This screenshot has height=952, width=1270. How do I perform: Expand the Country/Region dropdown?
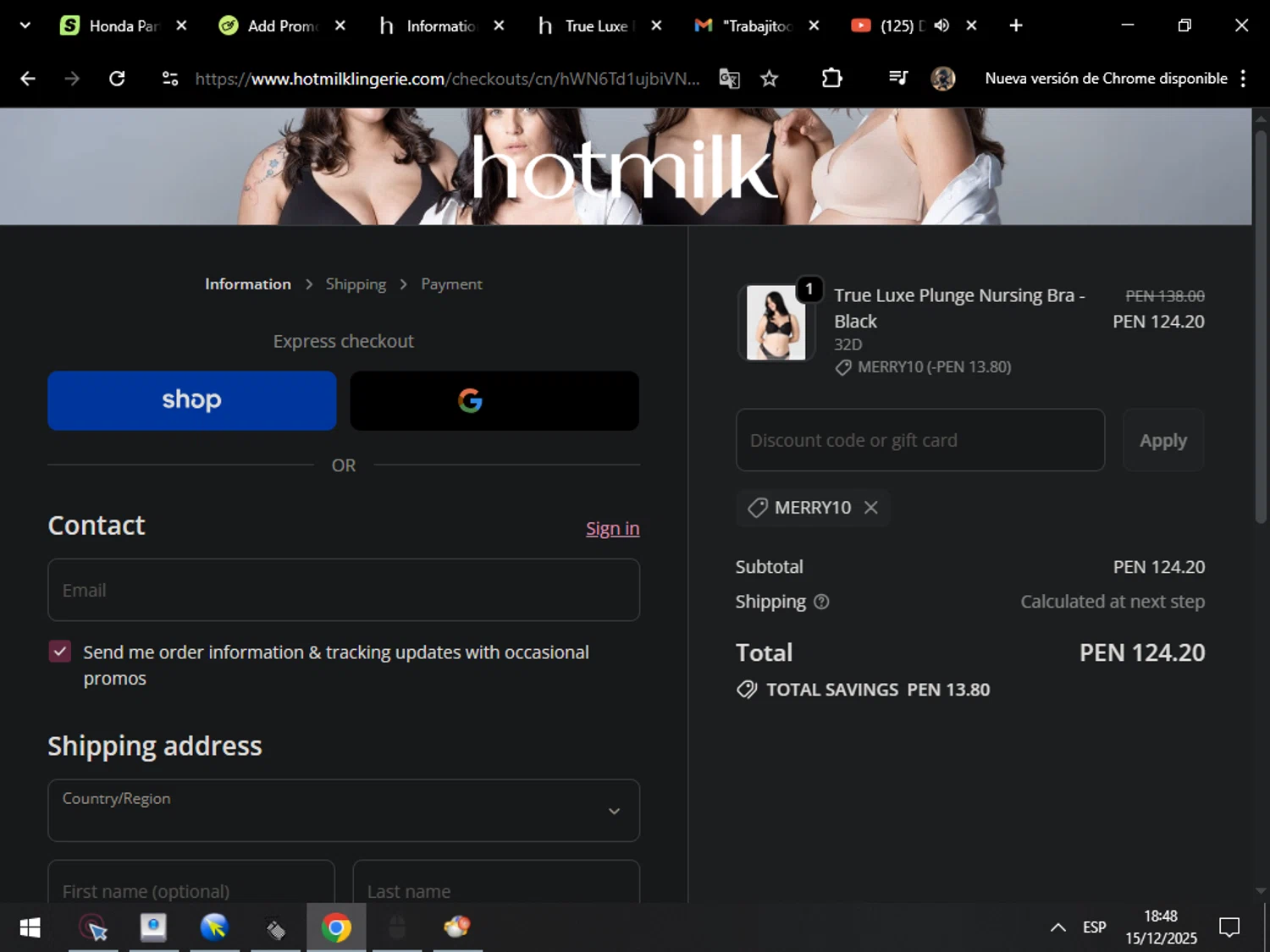pos(344,810)
